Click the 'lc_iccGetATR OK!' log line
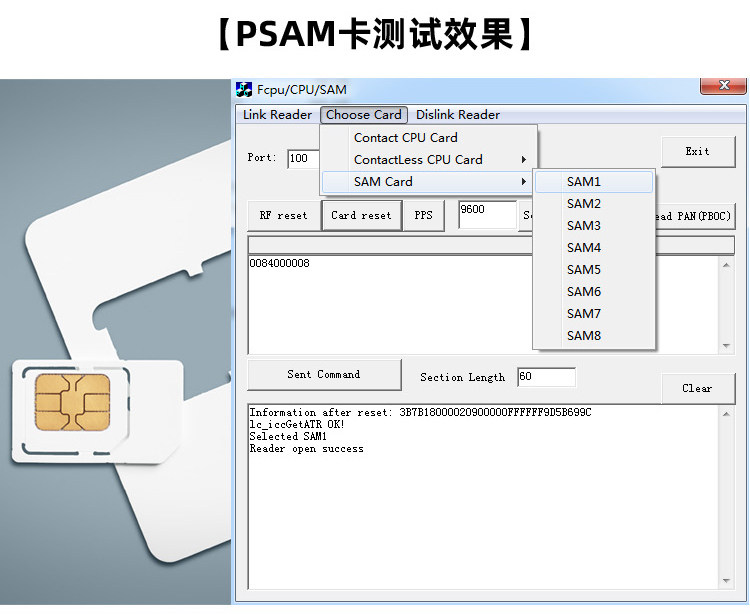Screen dimensions: 750x614 point(297,425)
